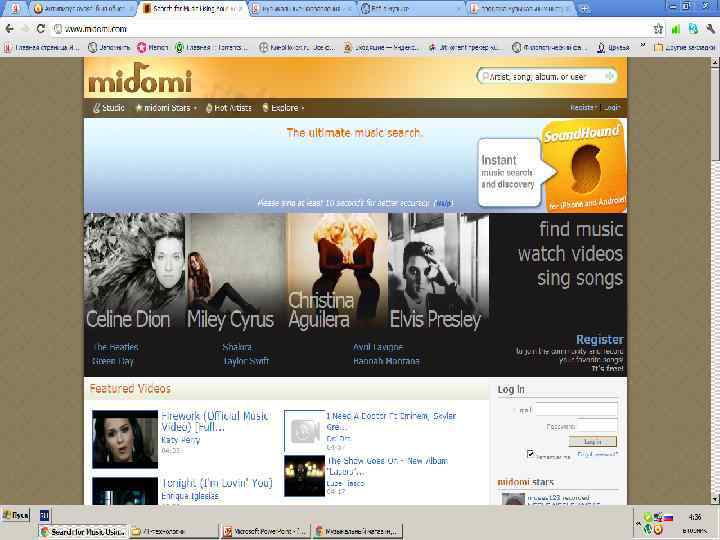Open the Celine Dion artist photo

(x=135, y=271)
